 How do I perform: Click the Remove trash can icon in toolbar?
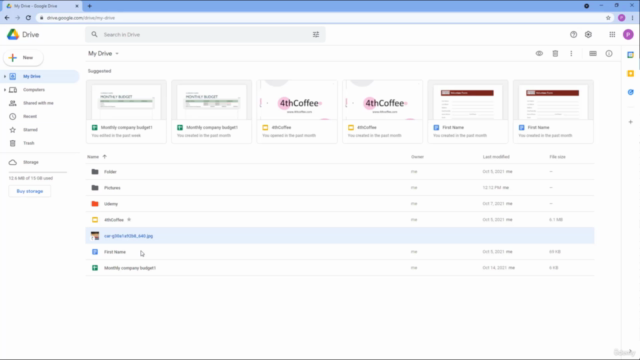(555, 53)
